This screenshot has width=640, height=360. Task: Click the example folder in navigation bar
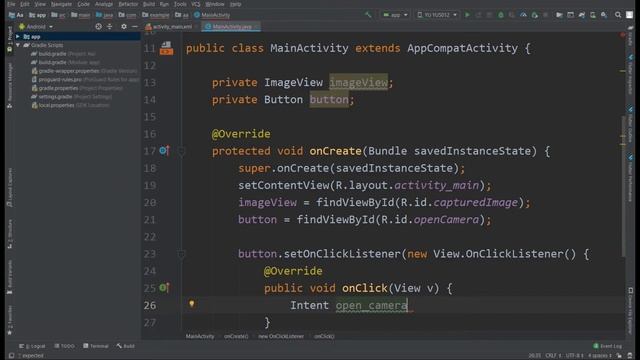point(156,15)
